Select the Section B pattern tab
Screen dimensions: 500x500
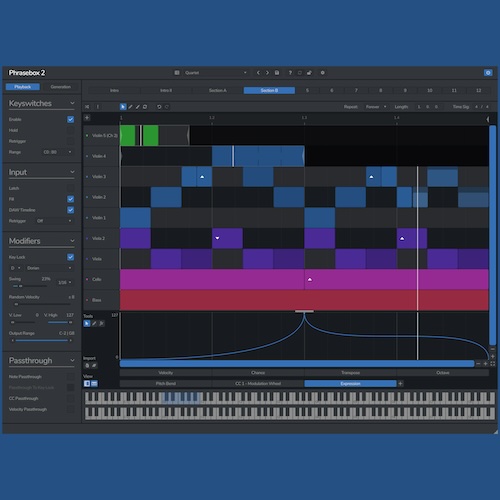pyautogui.click(x=269, y=90)
